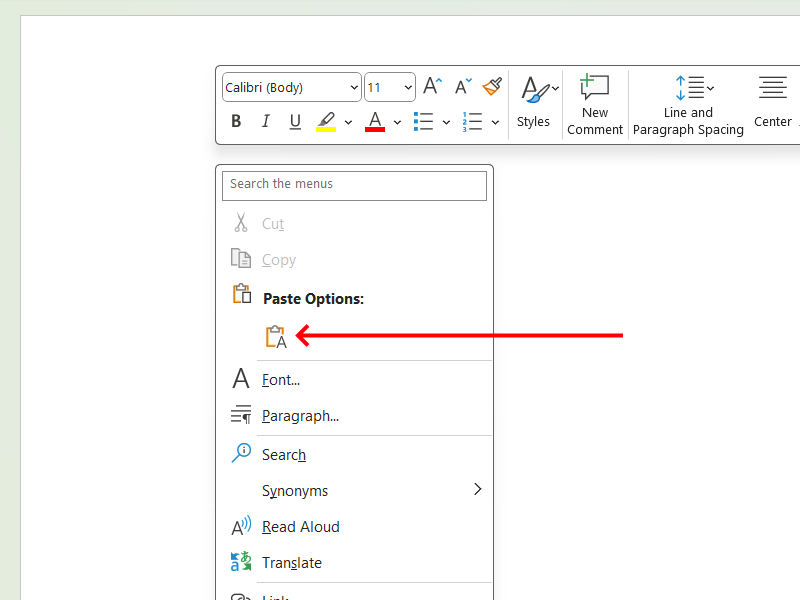Click the Underline icon
Image resolution: width=800 pixels, height=600 pixels.
pos(294,121)
